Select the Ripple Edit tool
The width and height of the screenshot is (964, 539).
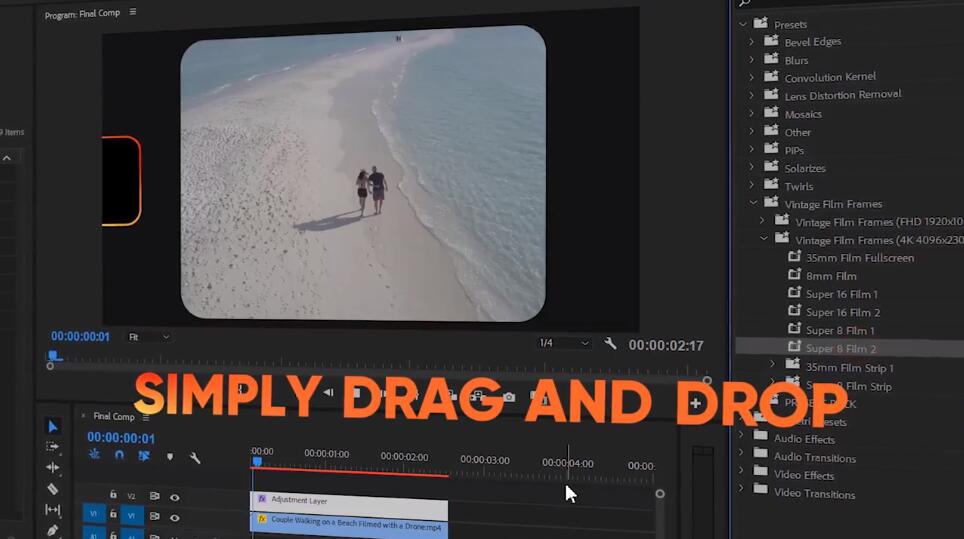(52, 468)
